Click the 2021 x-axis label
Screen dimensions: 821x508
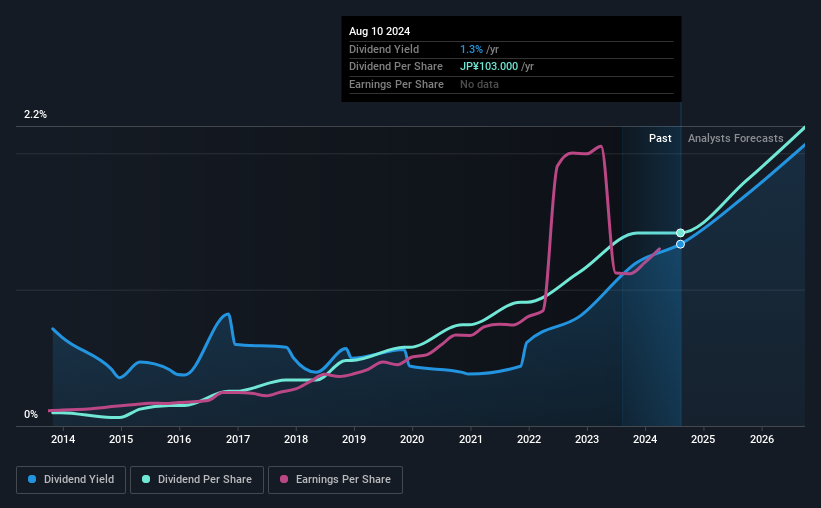[471, 439]
